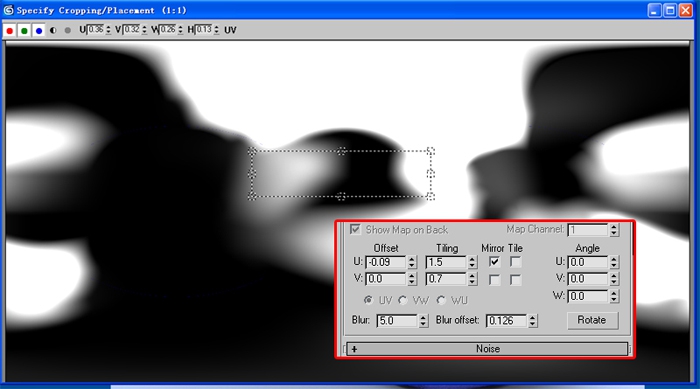Screen dimensions: 700x389
Task: Expand the Noise rollout
Action: click(487, 349)
